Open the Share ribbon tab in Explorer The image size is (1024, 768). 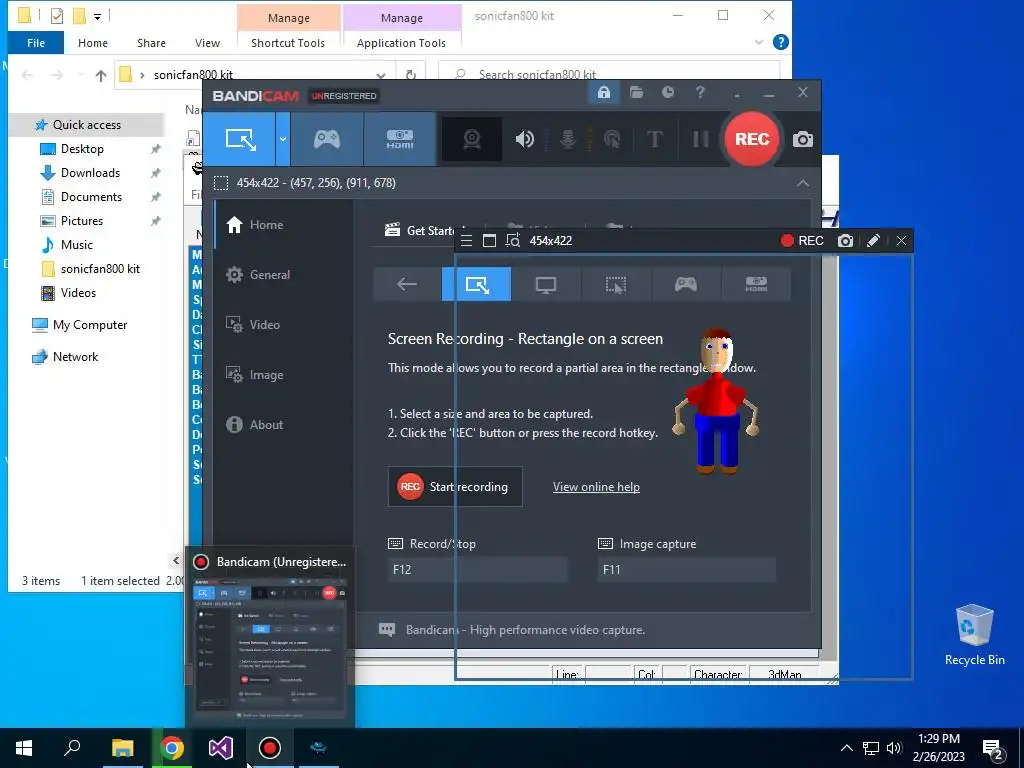click(x=151, y=43)
